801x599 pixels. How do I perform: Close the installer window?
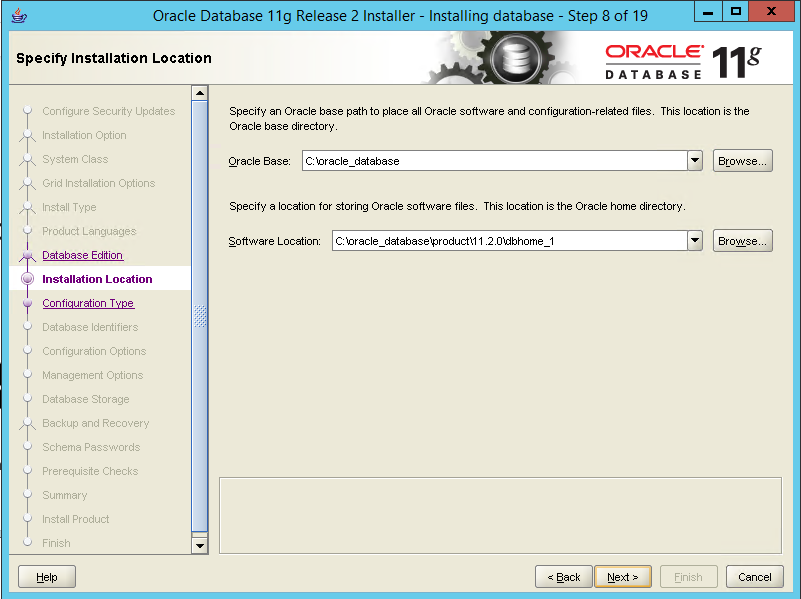pos(771,12)
